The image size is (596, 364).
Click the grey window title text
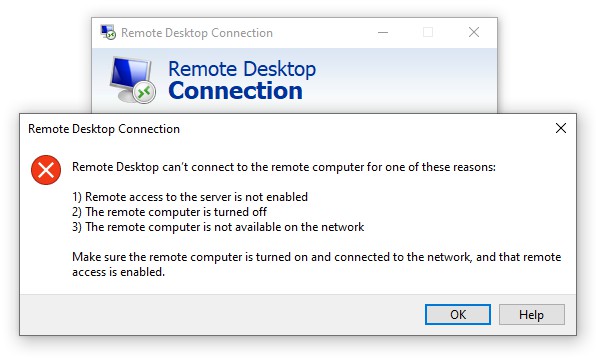coord(197,33)
